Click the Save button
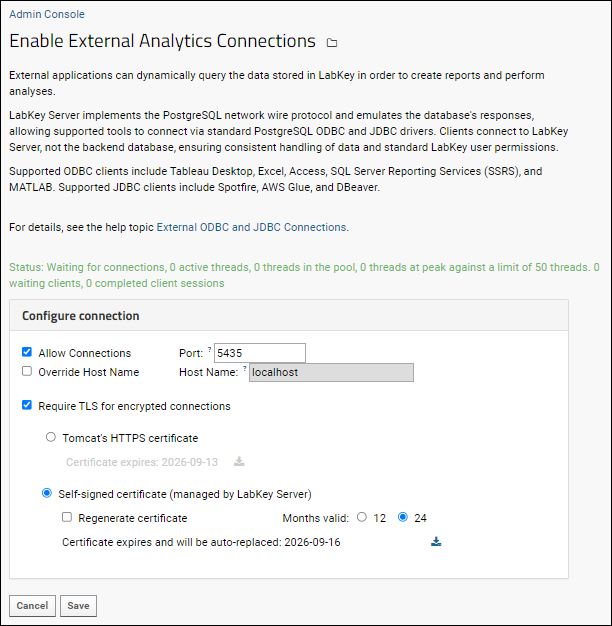The height and width of the screenshot is (626, 612). click(x=78, y=606)
